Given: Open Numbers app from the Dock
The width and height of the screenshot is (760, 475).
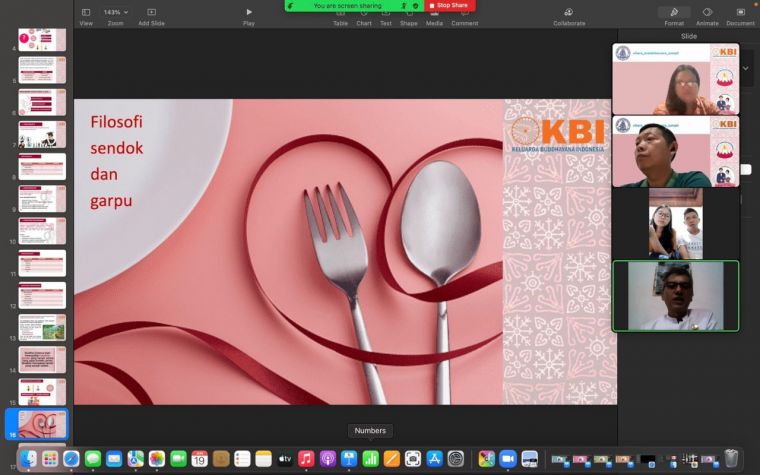Looking at the screenshot, I should 370,459.
